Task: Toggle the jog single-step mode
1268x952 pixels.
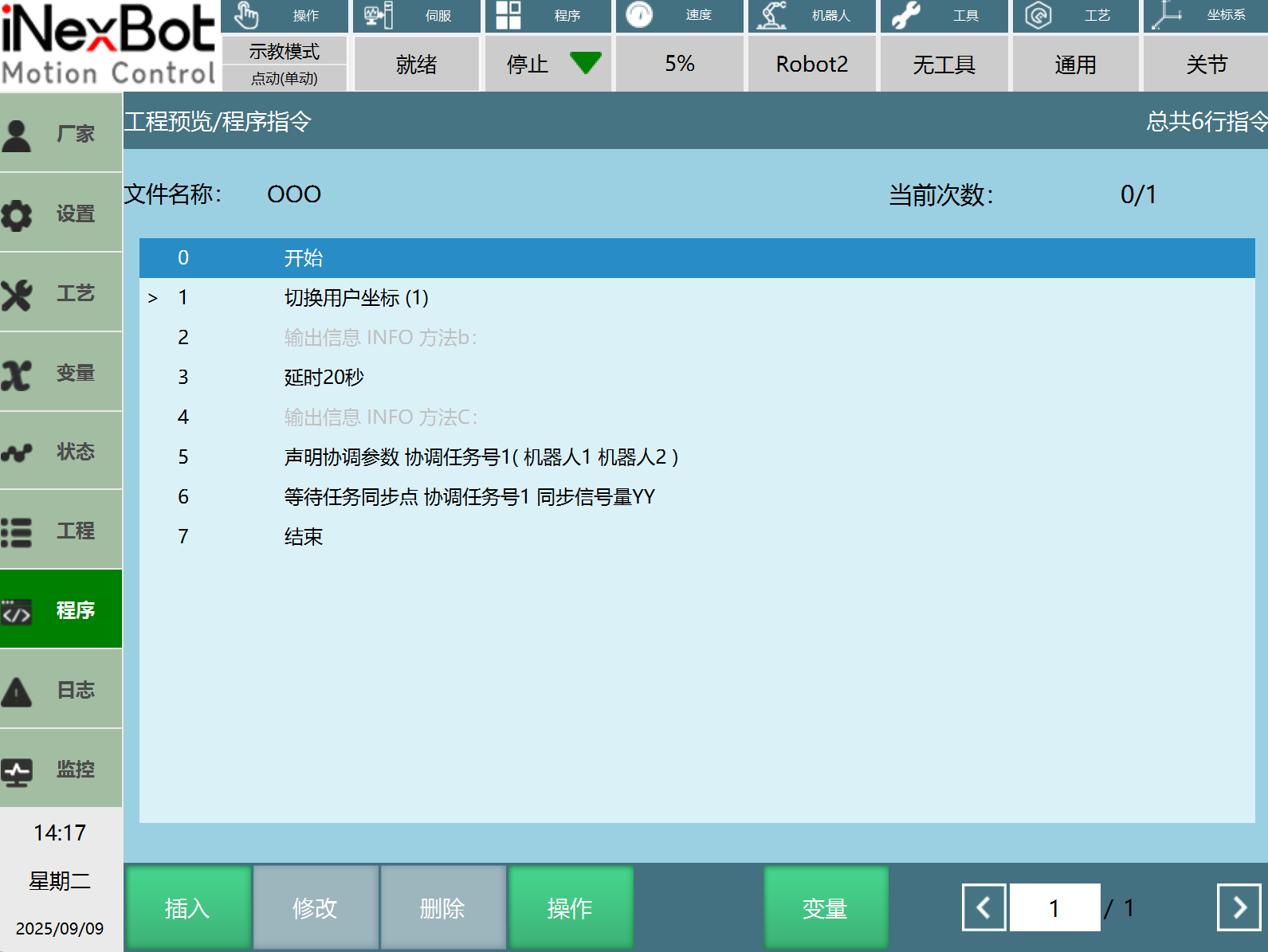Action: [284, 78]
